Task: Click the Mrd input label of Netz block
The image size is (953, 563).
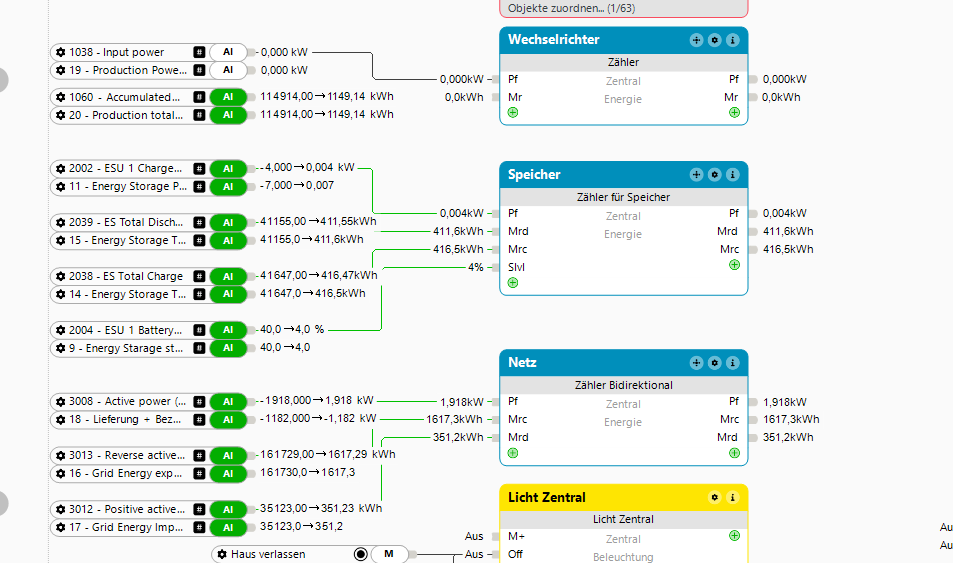Action: tap(518, 437)
